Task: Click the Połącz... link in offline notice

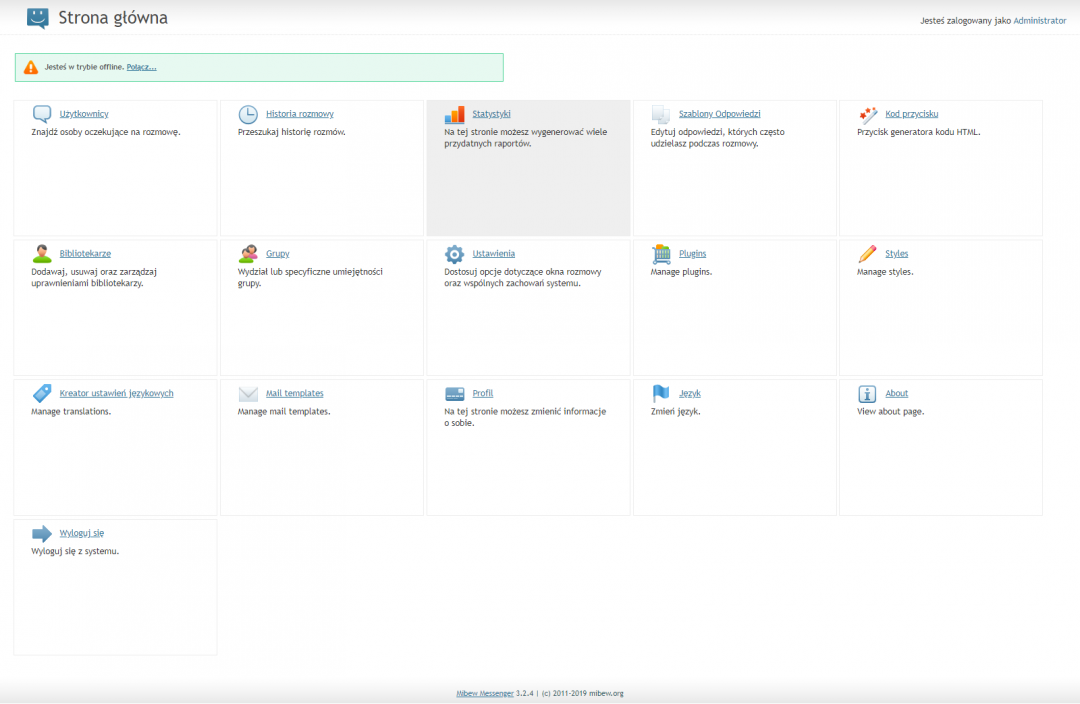Action: click(141, 67)
